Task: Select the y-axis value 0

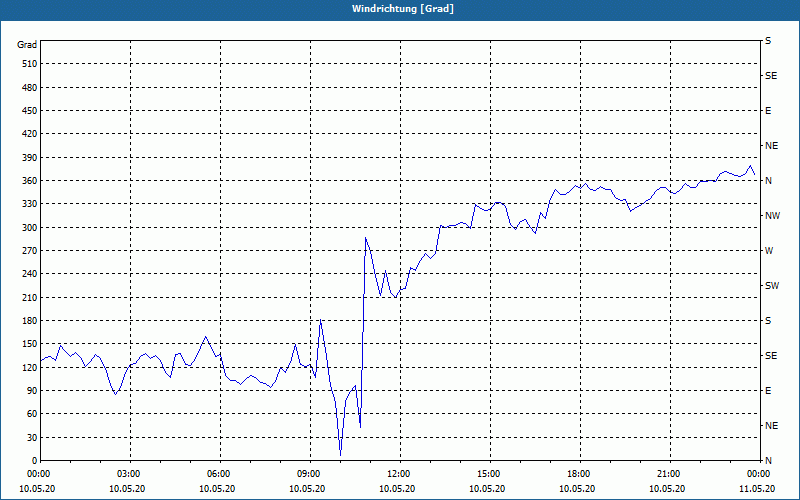Action: 34,461
